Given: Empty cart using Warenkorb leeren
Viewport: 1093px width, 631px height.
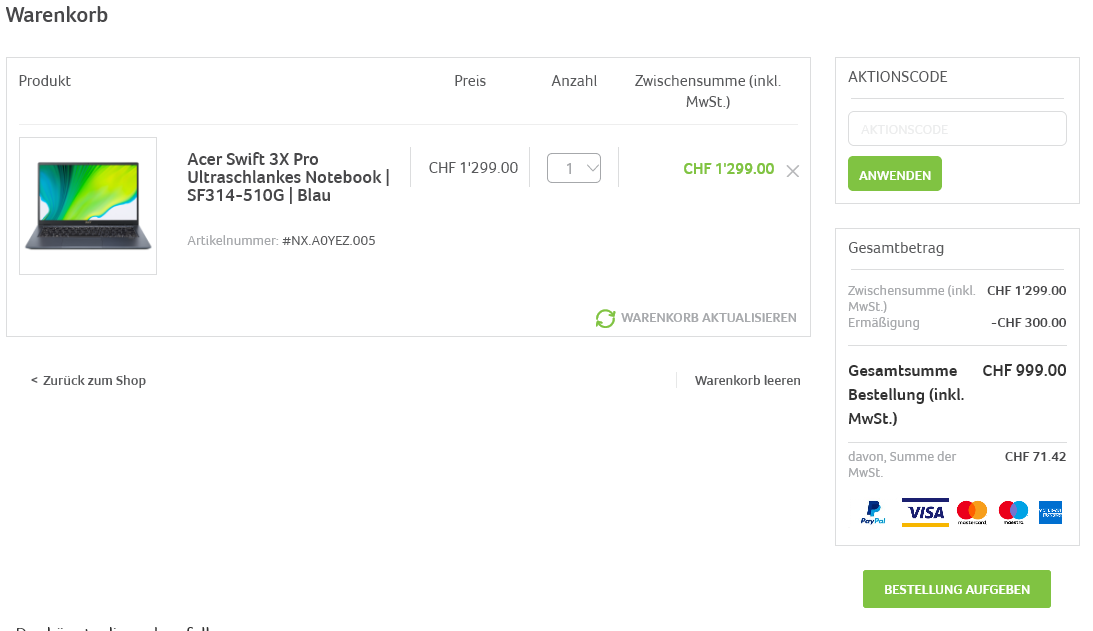Looking at the screenshot, I should (747, 380).
